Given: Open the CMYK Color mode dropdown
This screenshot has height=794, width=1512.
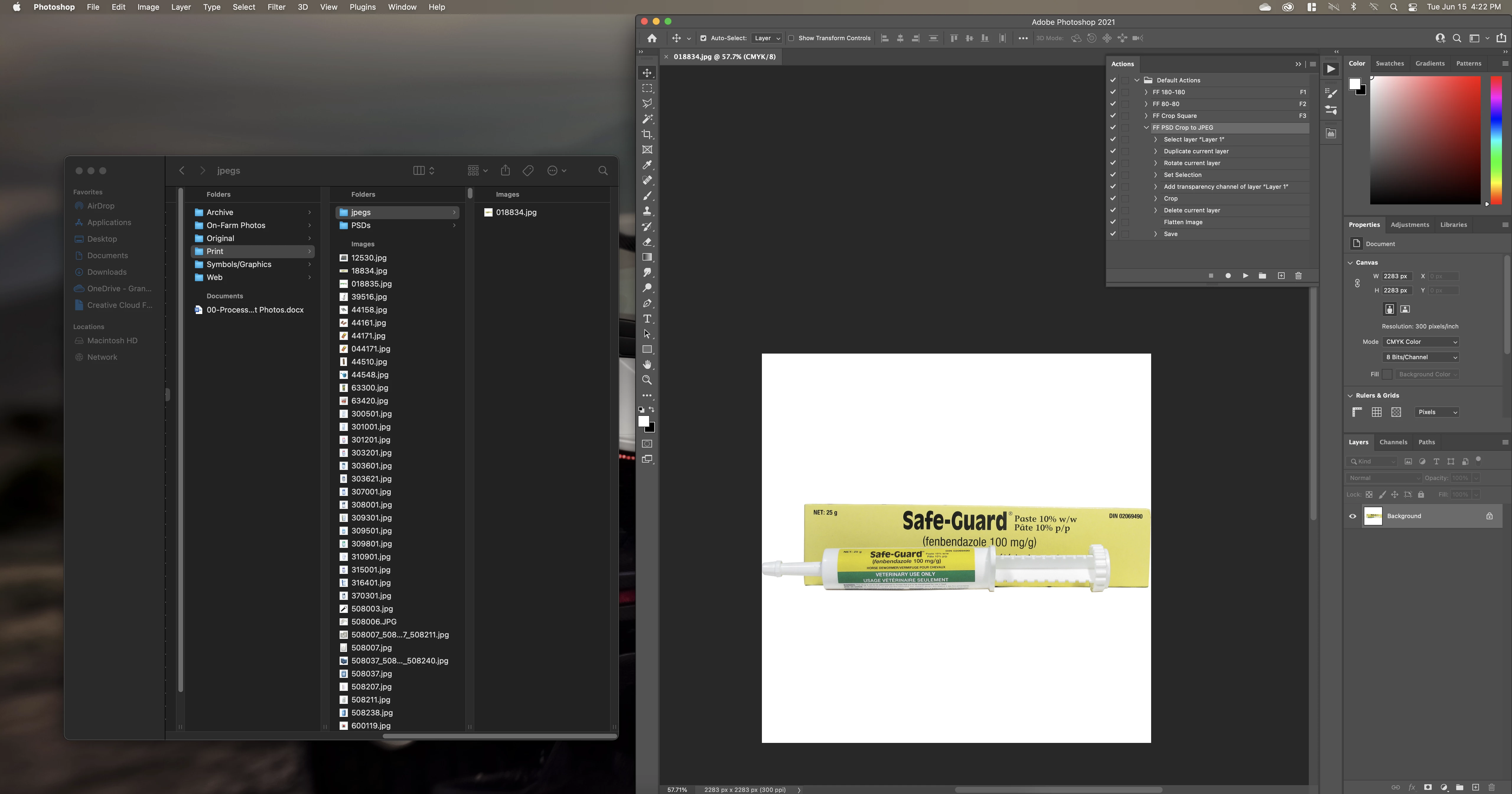Looking at the screenshot, I should 1421,342.
